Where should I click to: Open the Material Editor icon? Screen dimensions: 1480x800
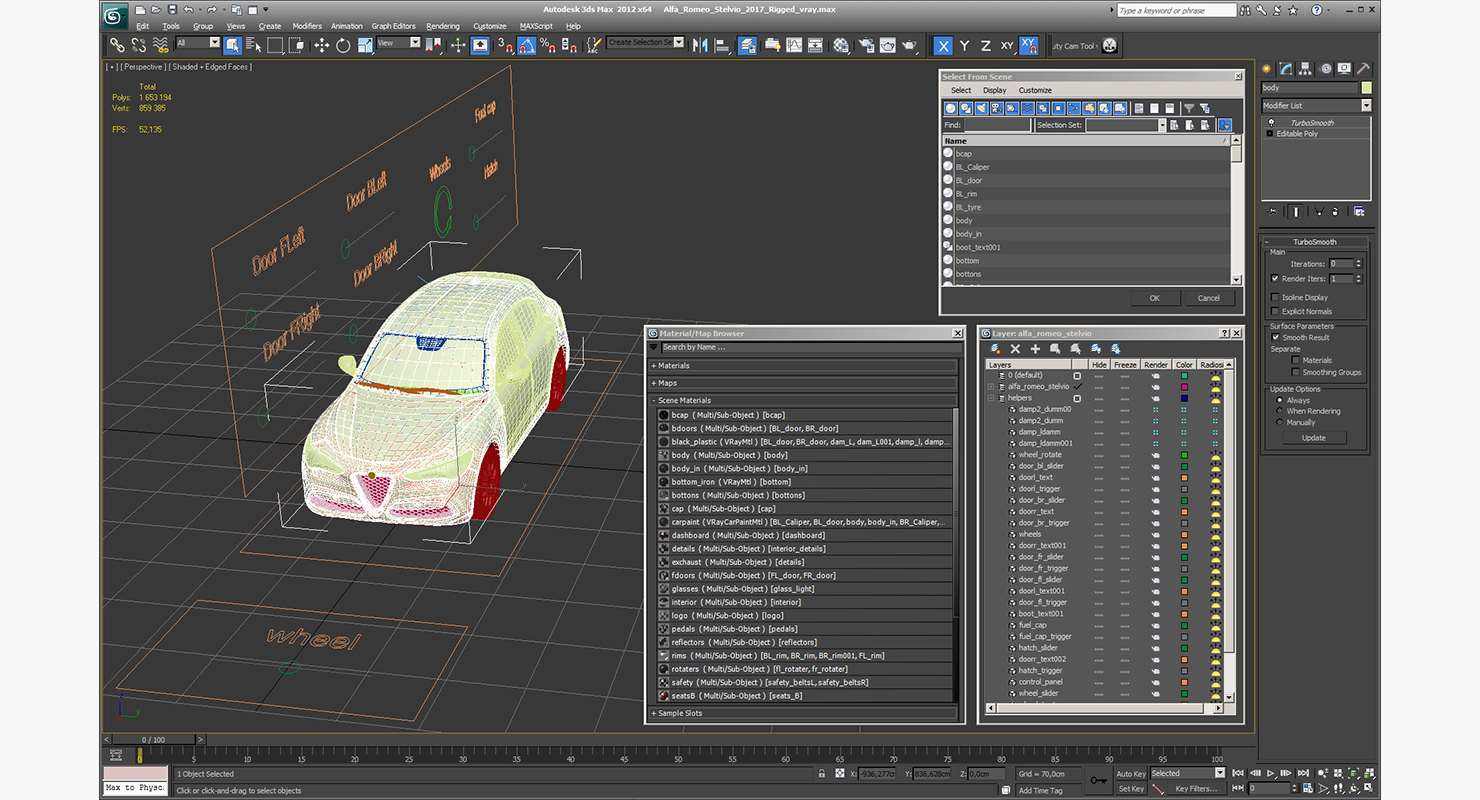click(x=841, y=45)
